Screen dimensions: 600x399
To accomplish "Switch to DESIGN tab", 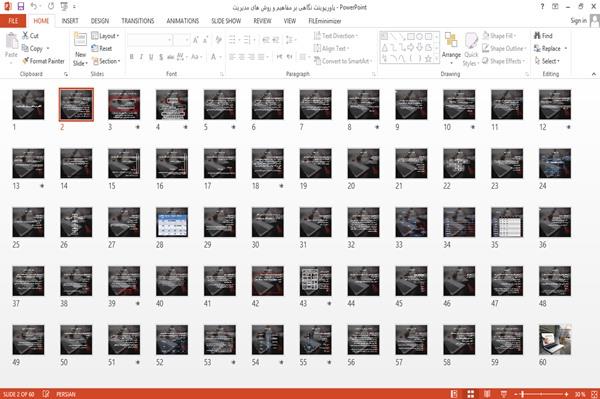I will click(x=100, y=21).
